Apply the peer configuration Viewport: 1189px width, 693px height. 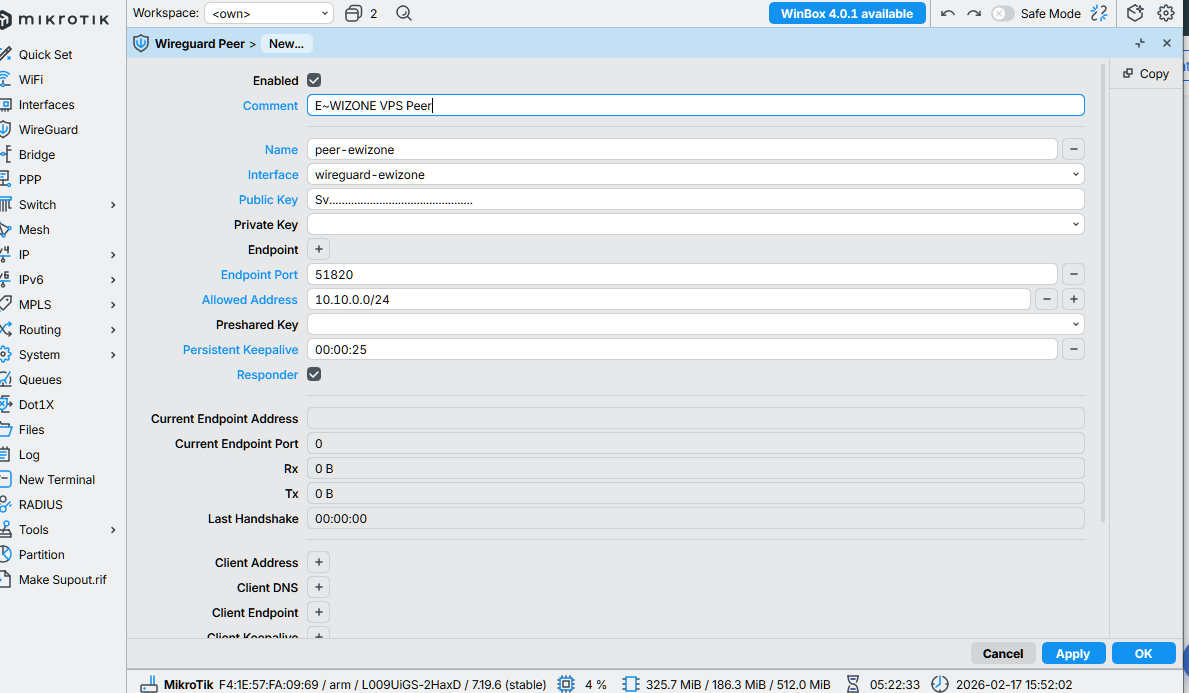1073,652
